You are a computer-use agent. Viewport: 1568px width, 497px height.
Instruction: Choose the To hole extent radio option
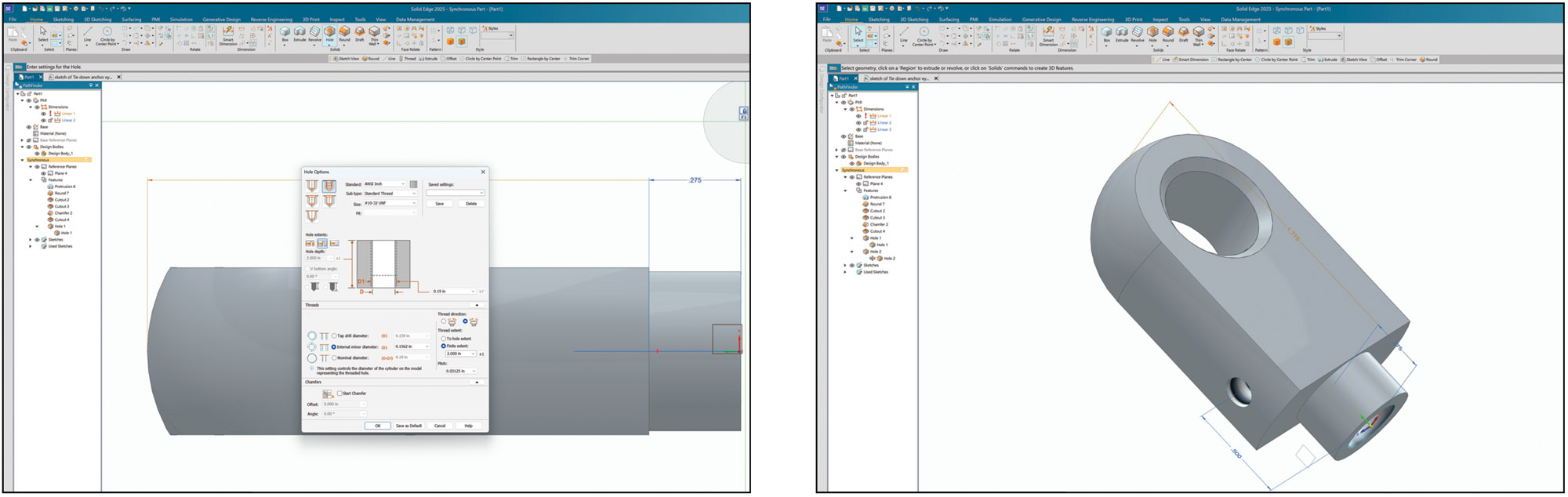pyautogui.click(x=444, y=339)
